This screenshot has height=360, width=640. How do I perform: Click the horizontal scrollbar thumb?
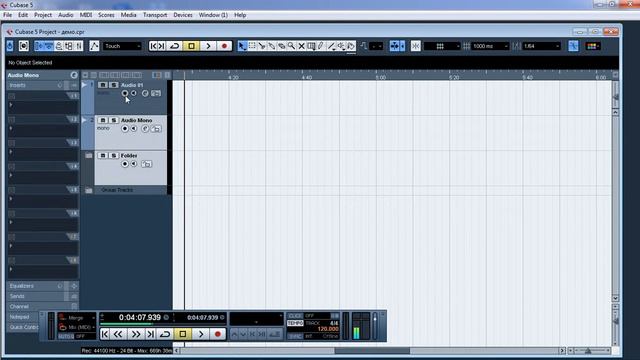click(x=372, y=351)
